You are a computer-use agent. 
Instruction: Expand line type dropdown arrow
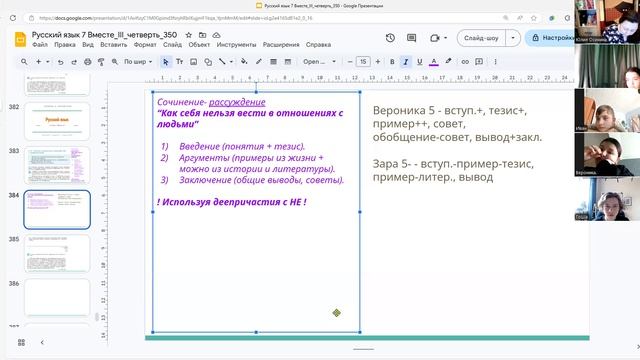click(x=231, y=62)
